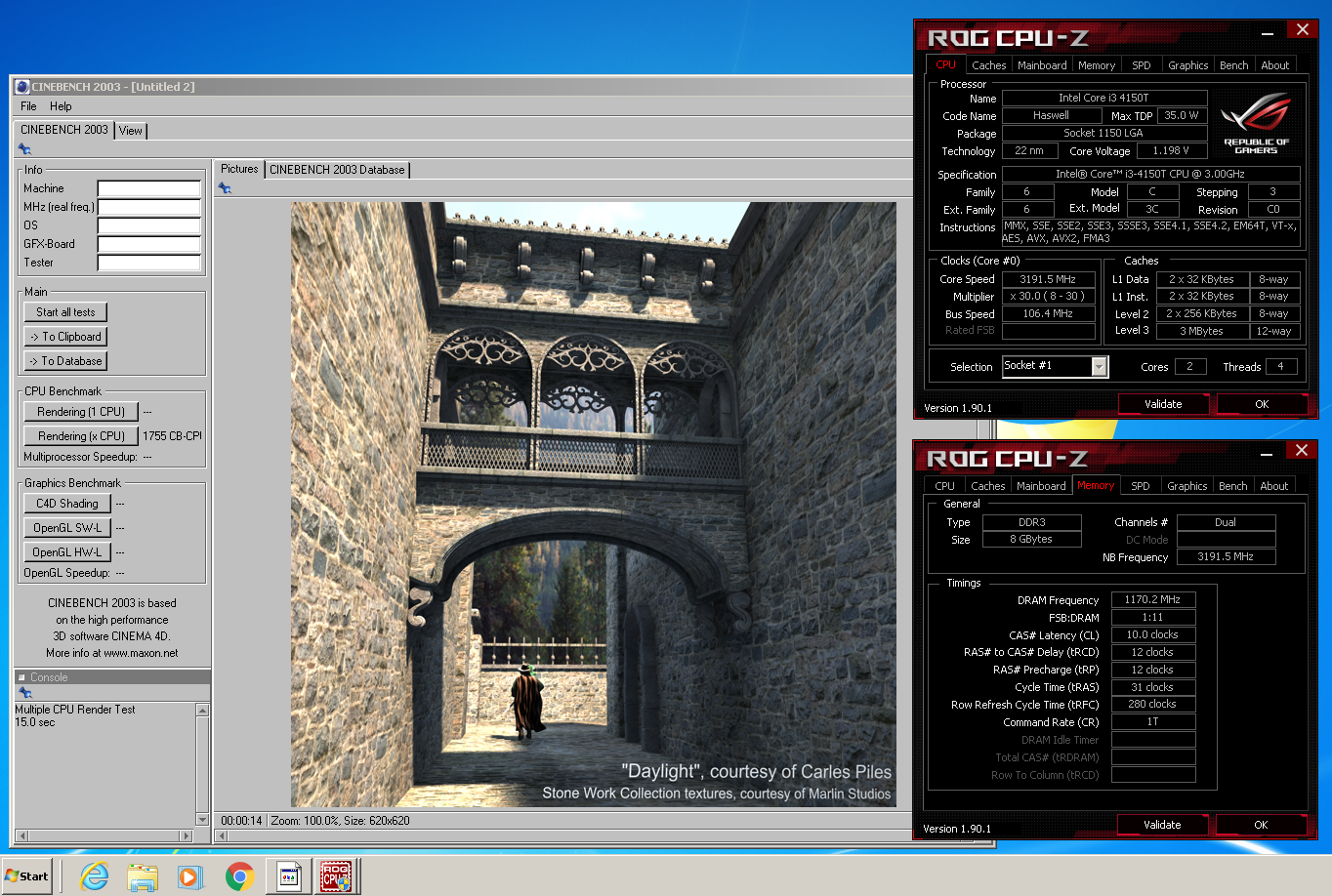Click Validate in upper CPU-Z window
The width and height of the screenshot is (1332, 896).
(x=1163, y=404)
